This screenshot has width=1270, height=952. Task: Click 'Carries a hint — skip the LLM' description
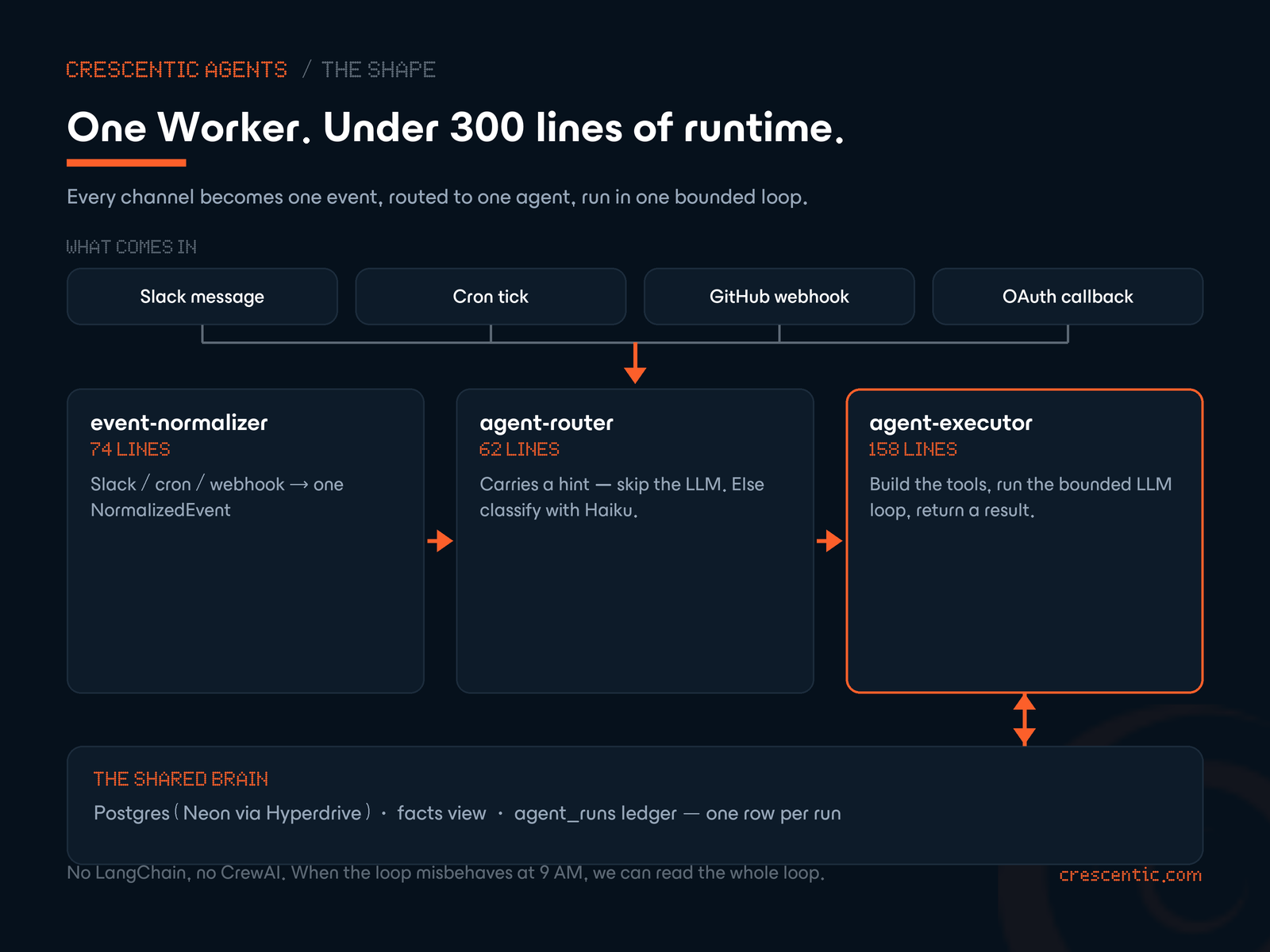tap(622, 497)
